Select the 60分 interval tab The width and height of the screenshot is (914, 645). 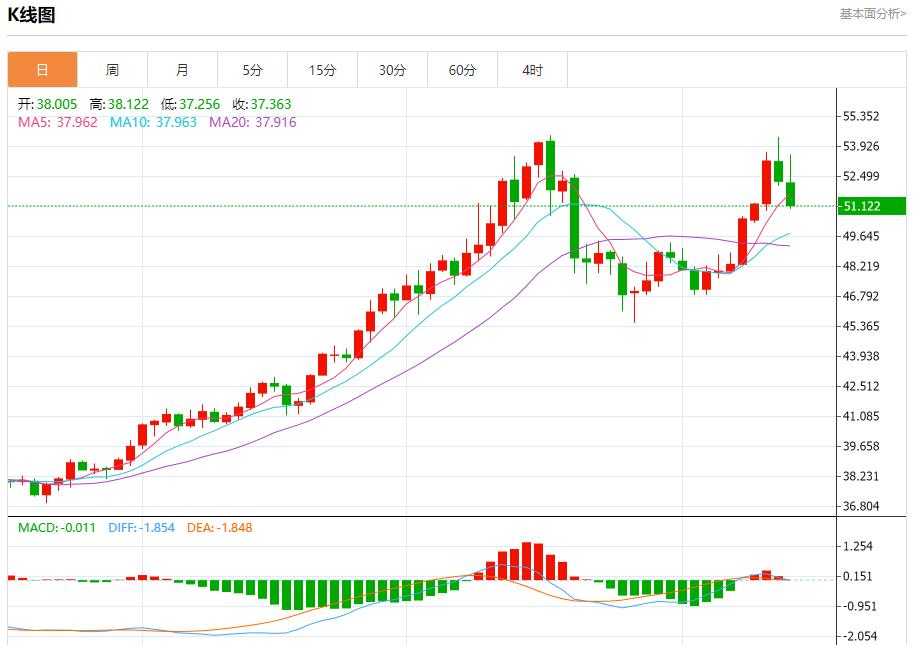(462, 70)
